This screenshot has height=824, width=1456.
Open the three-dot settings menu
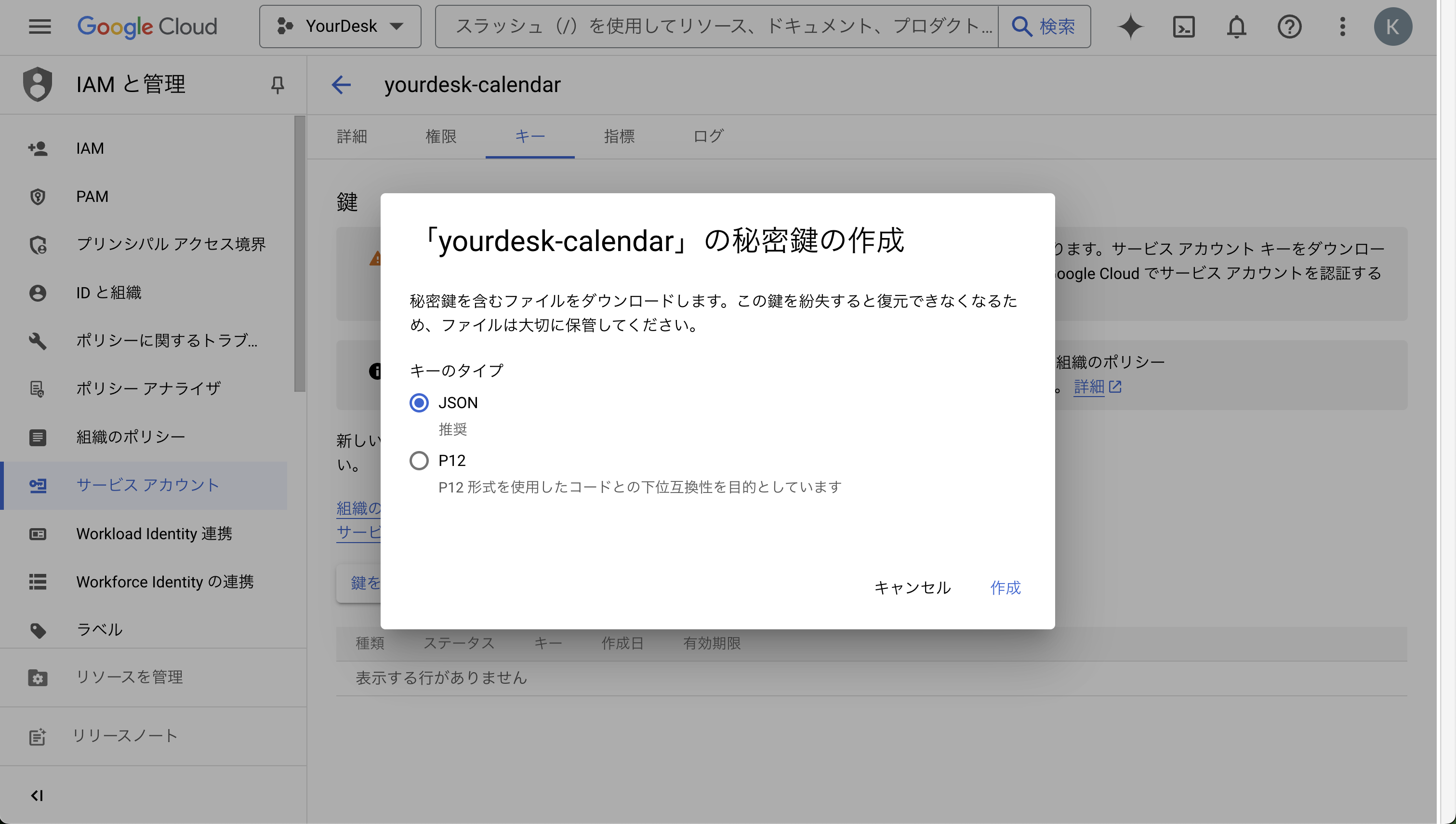click(1342, 27)
